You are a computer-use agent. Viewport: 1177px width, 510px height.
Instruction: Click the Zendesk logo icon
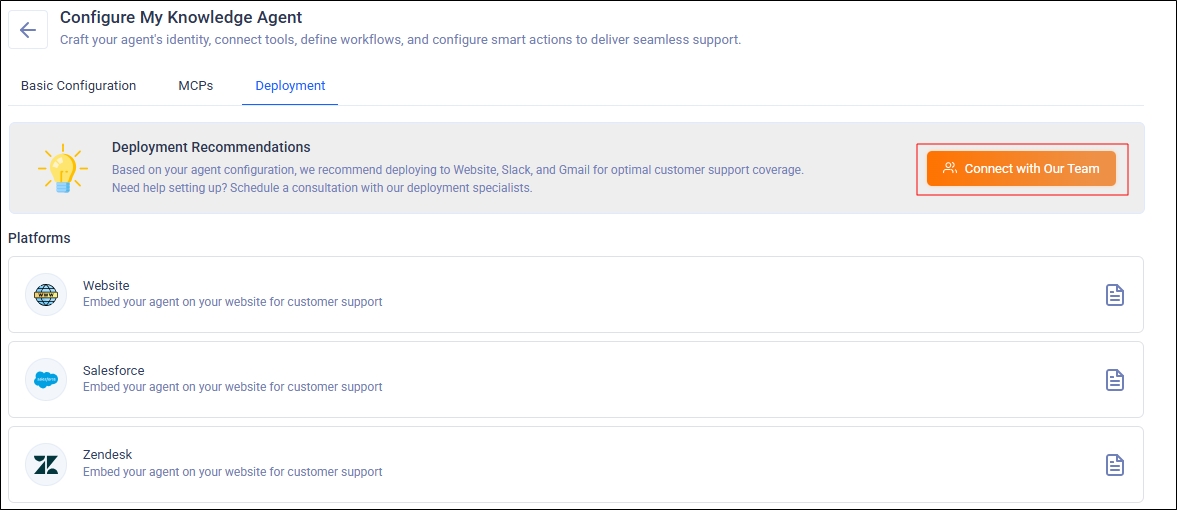point(46,464)
